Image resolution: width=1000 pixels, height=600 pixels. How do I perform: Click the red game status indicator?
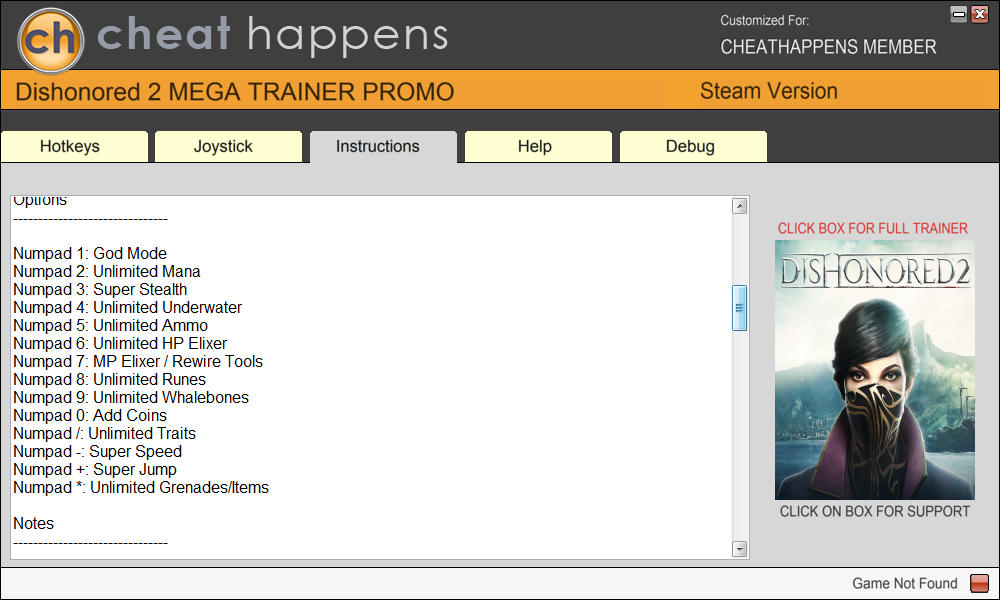pyautogui.click(x=979, y=584)
